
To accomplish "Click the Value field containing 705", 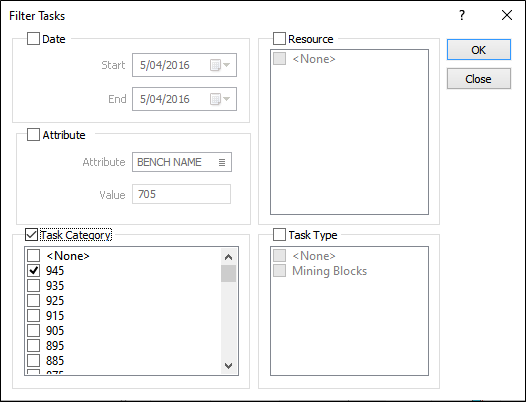I will point(181,194).
